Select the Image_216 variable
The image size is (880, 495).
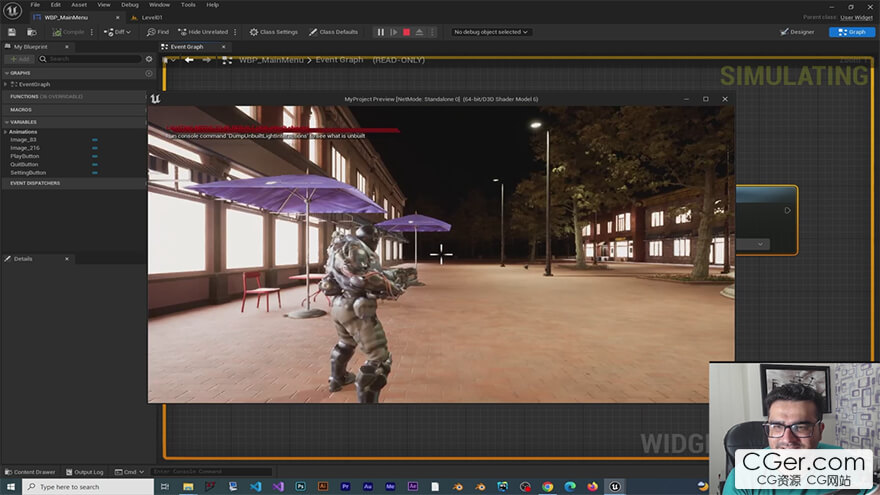point(25,148)
